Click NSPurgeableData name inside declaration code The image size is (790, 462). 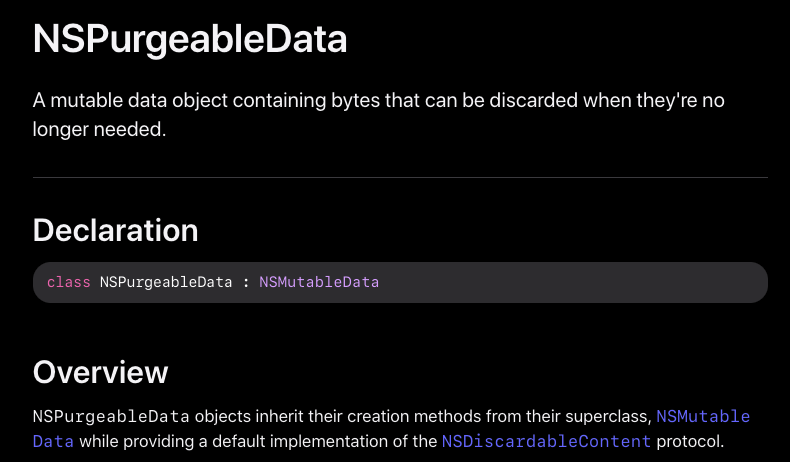click(x=166, y=283)
